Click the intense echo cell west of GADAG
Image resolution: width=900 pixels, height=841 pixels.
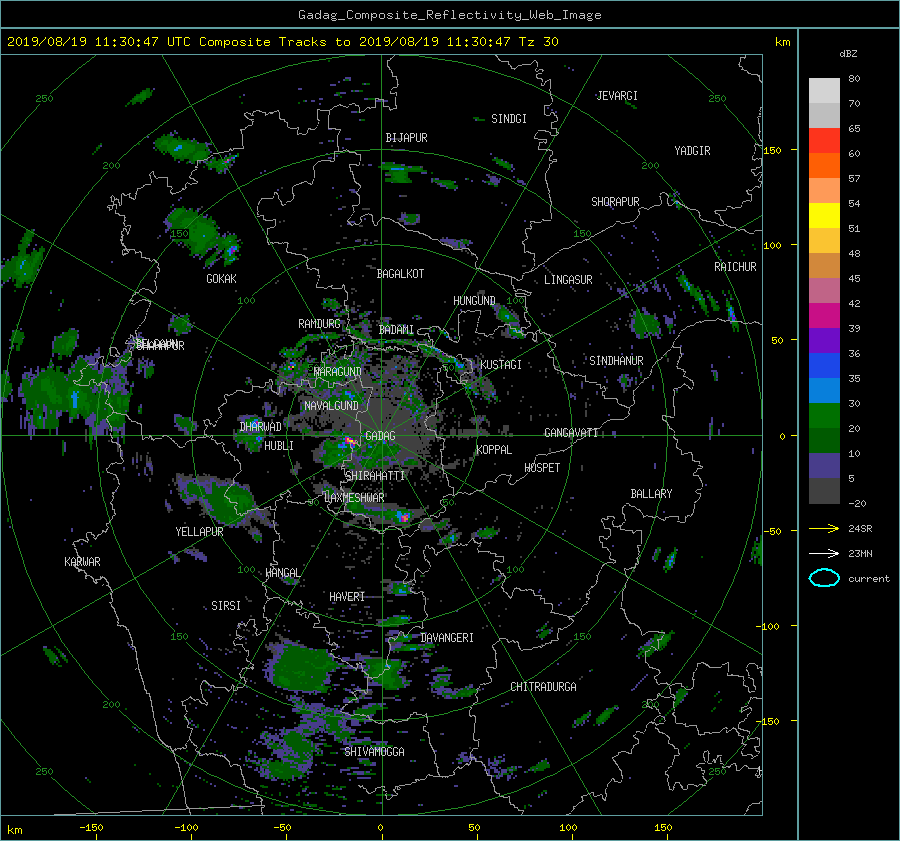point(348,442)
